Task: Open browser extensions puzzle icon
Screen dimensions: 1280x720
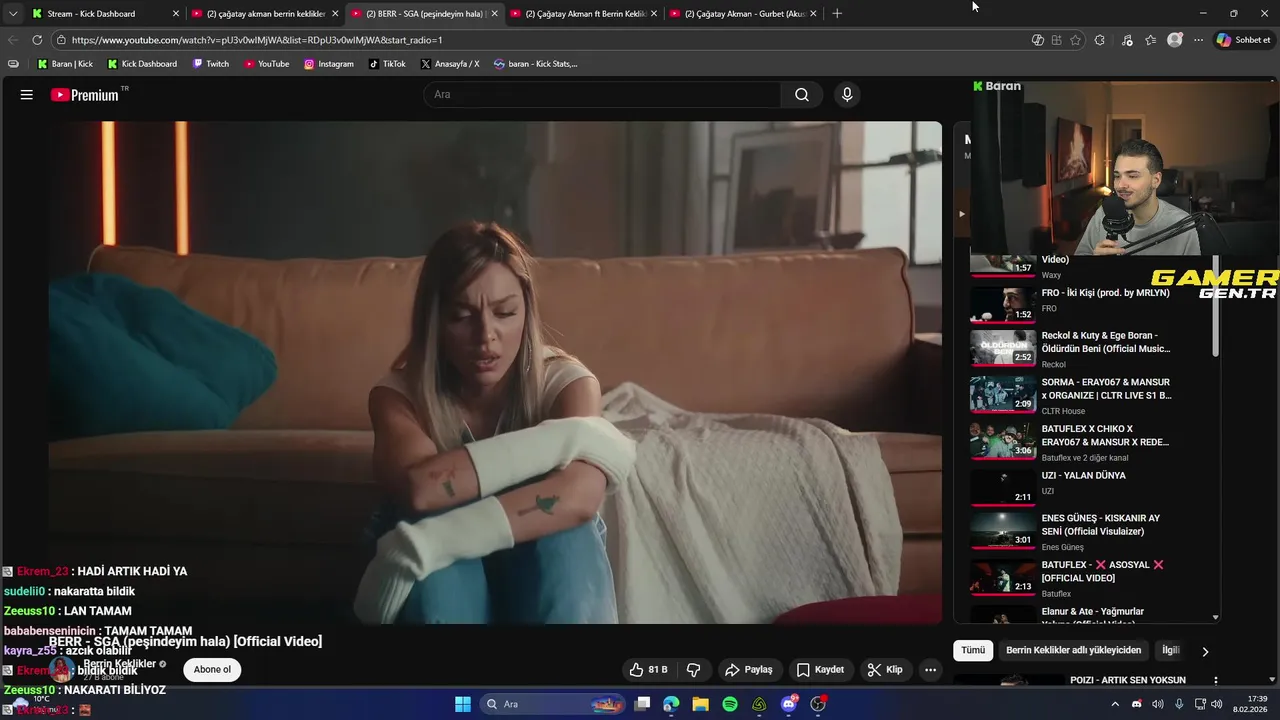Action: tap(1100, 40)
